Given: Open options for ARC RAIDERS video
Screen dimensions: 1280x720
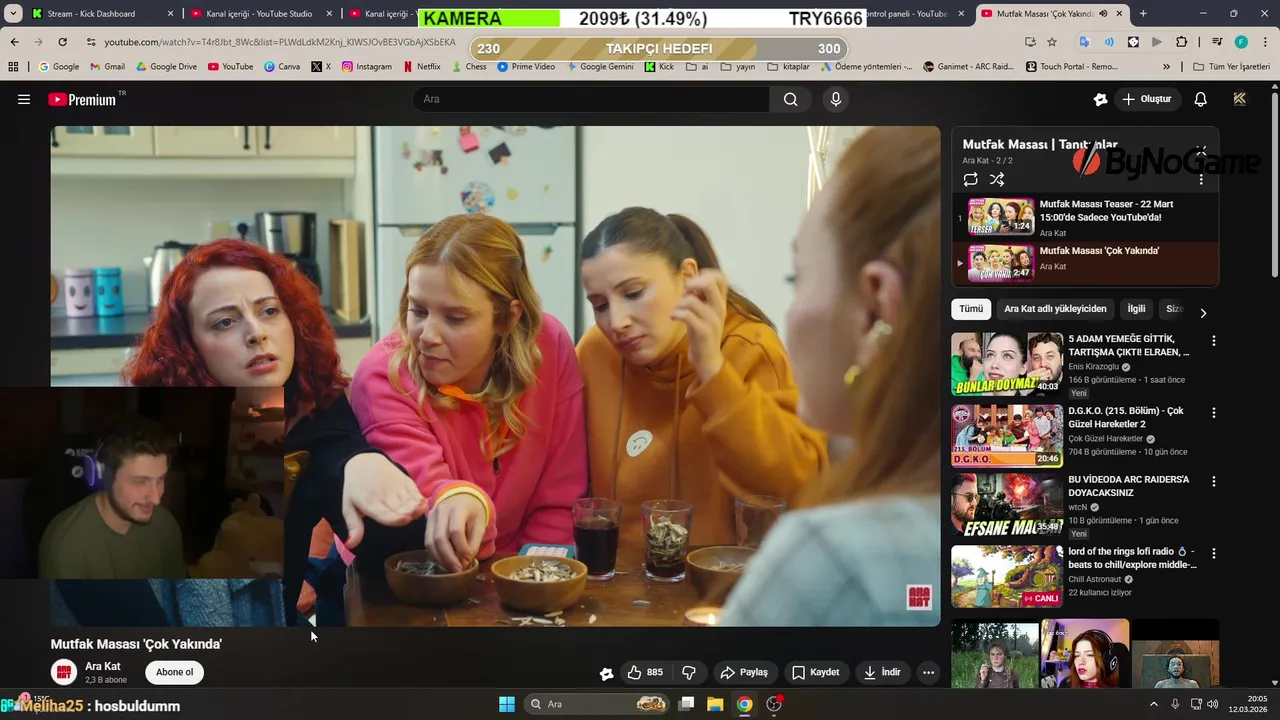Looking at the screenshot, I should click(1214, 482).
